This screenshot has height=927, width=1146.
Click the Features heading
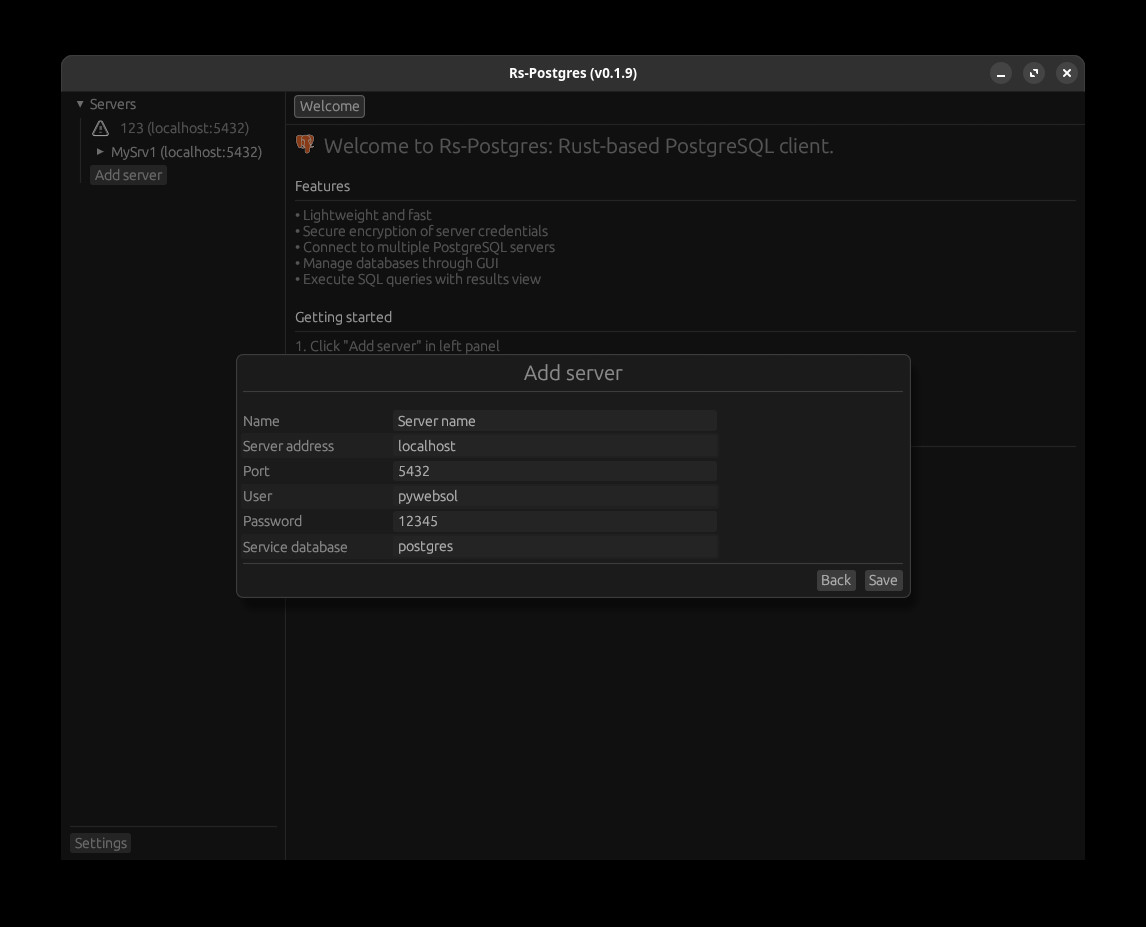(322, 186)
